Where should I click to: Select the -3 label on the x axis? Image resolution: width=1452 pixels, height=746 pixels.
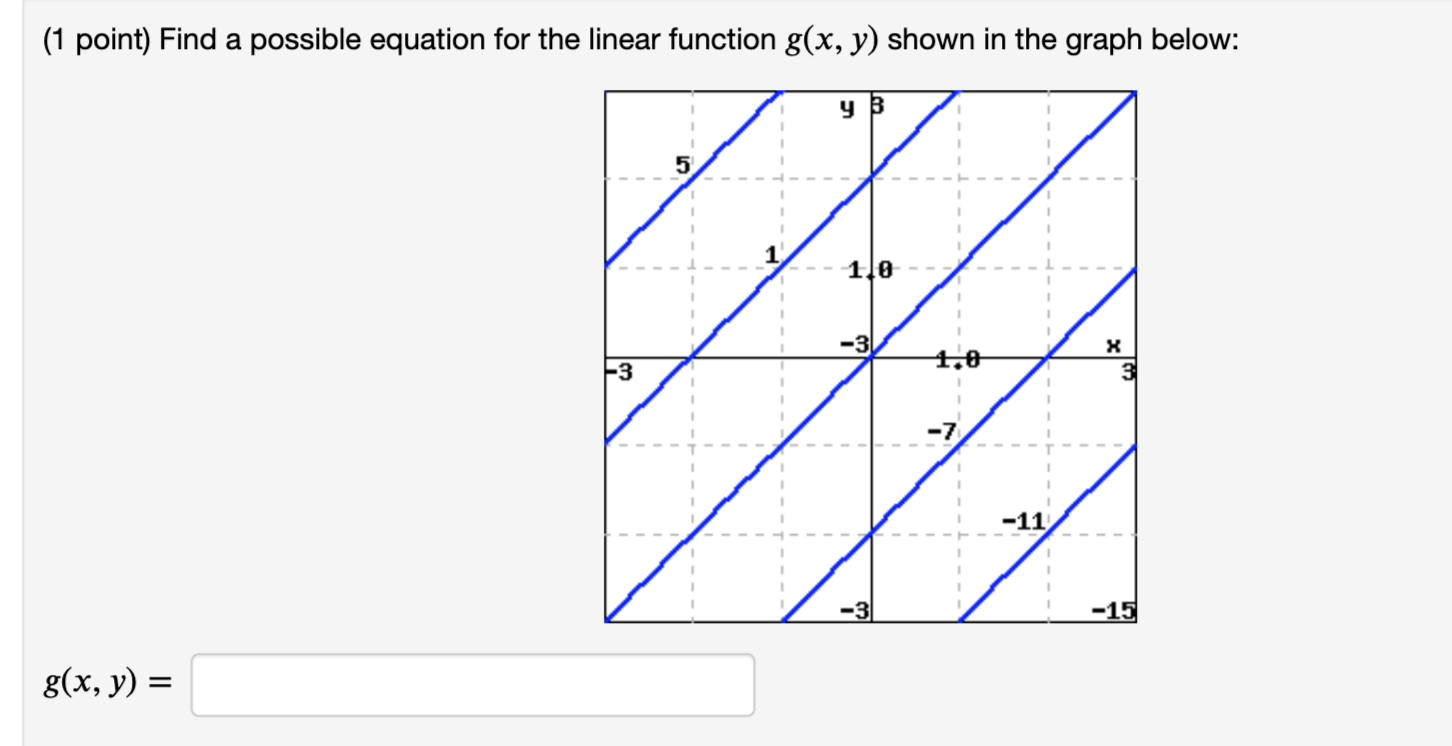click(x=615, y=371)
